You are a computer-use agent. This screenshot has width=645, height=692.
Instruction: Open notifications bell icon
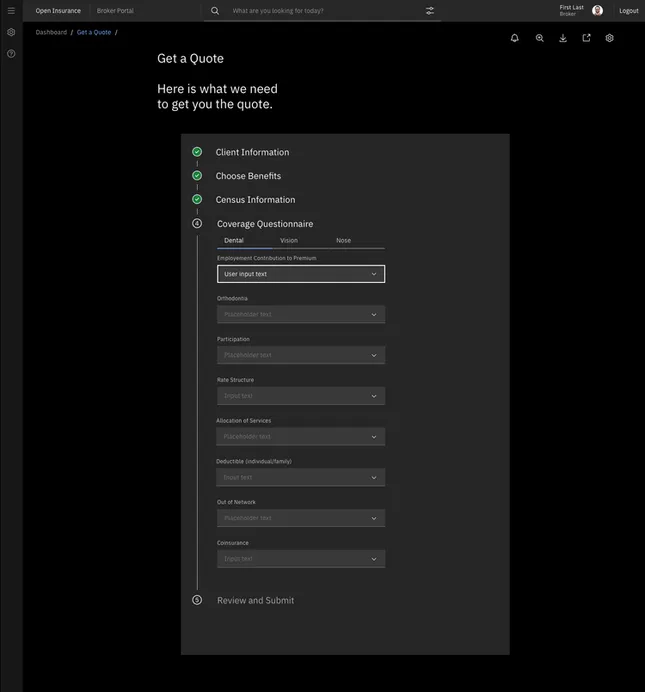pyautogui.click(x=514, y=38)
